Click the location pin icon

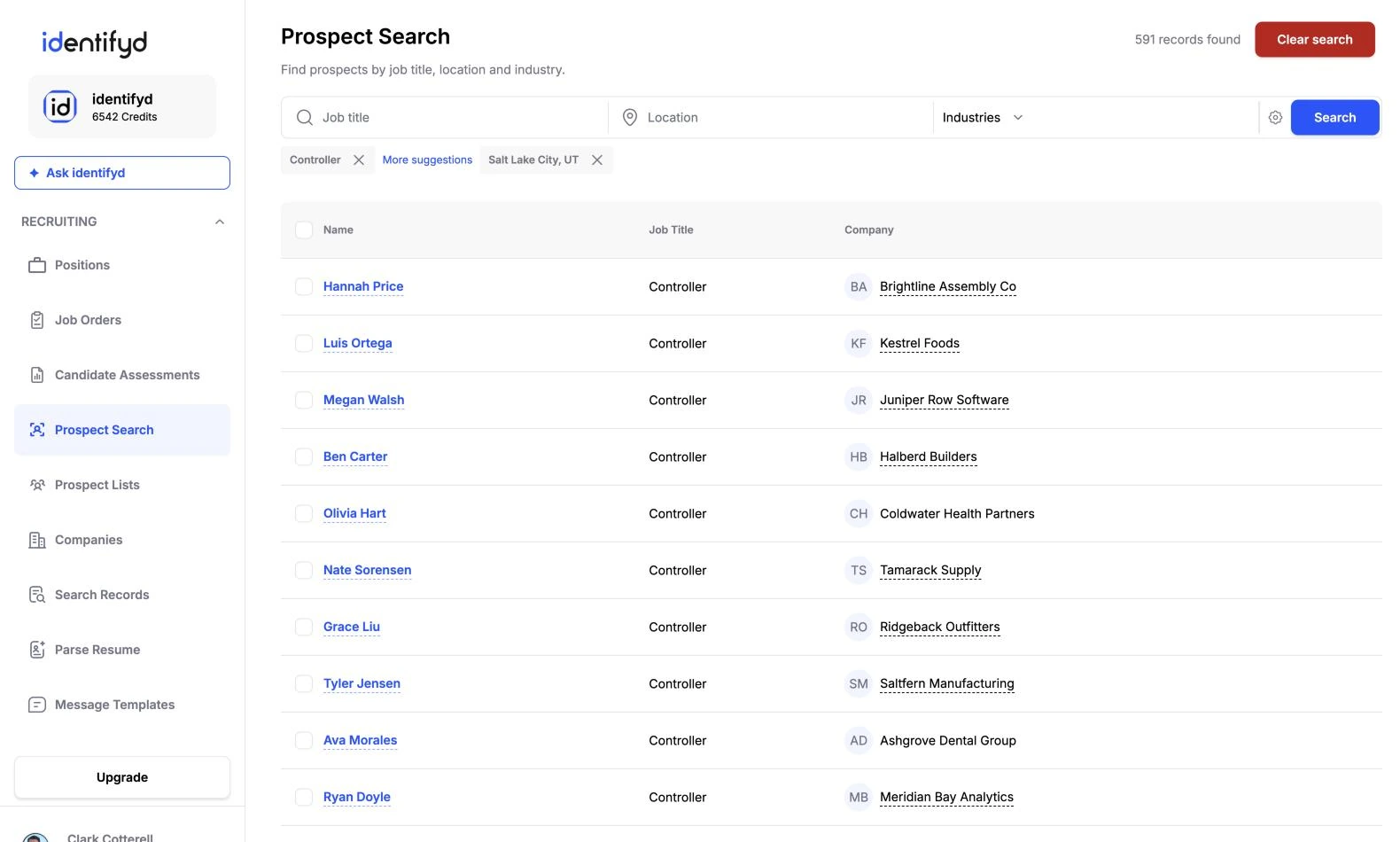click(630, 117)
